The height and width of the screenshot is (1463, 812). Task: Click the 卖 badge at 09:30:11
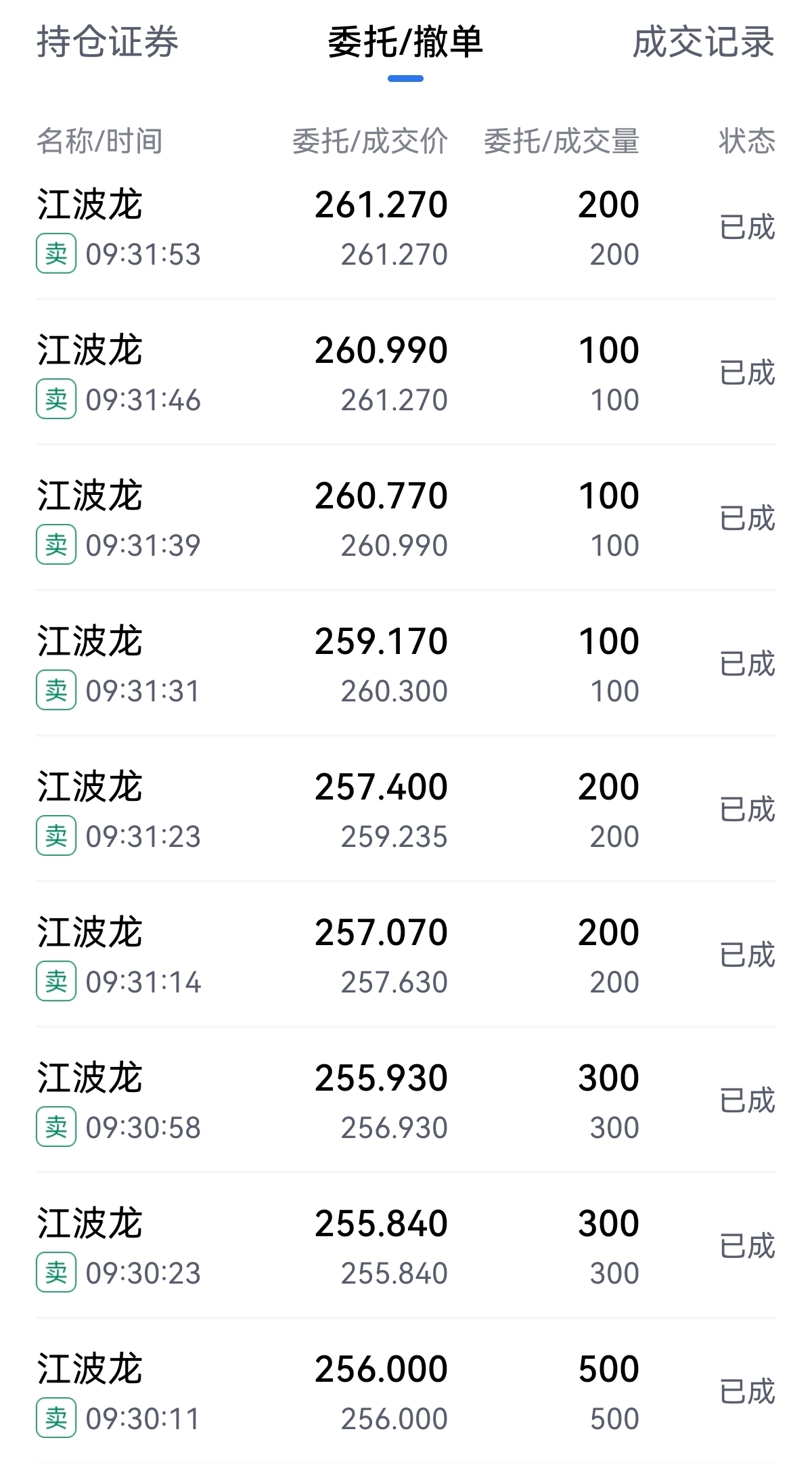pos(56,1418)
